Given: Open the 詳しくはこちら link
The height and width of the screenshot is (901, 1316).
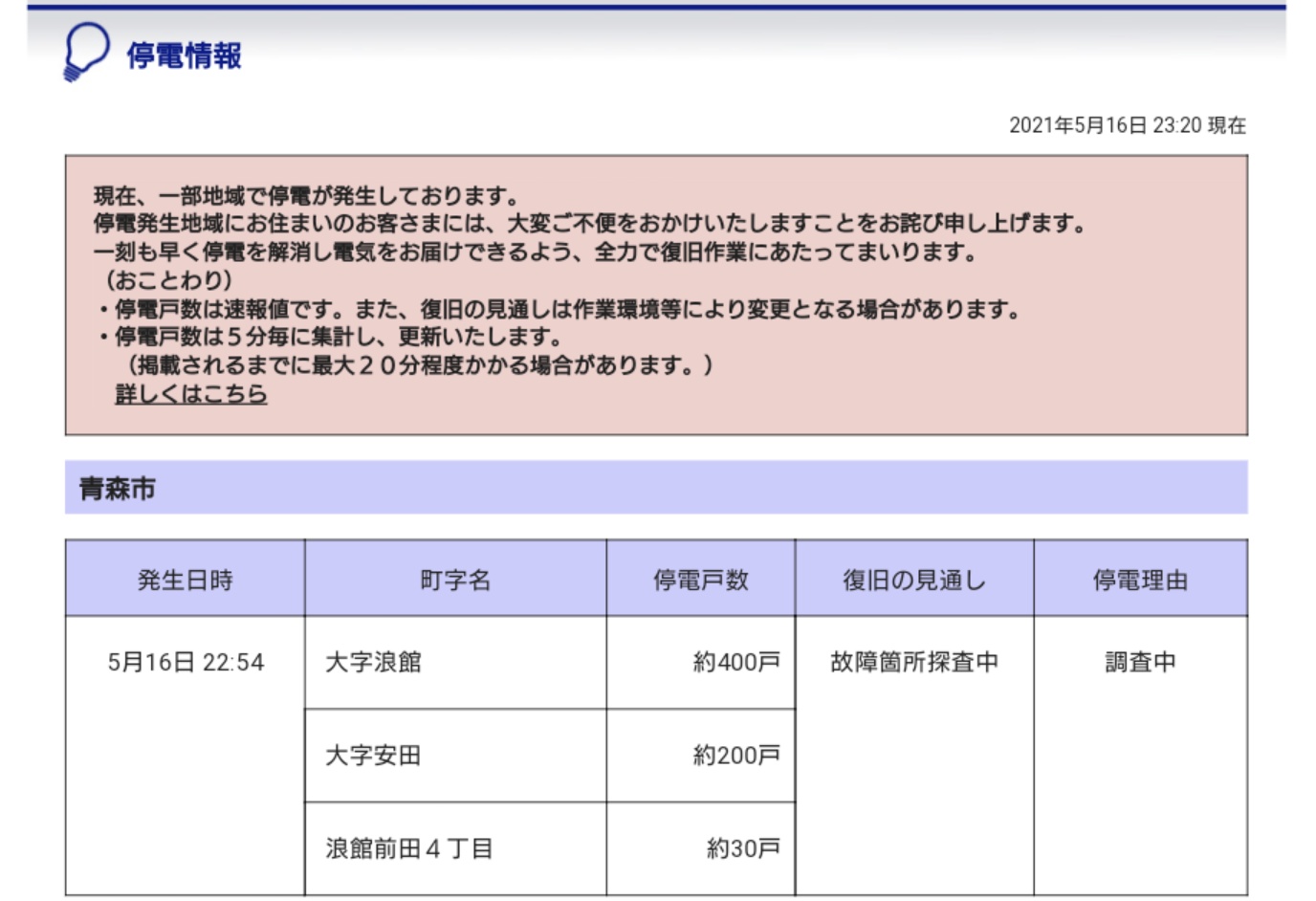Looking at the screenshot, I should [x=190, y=393].
